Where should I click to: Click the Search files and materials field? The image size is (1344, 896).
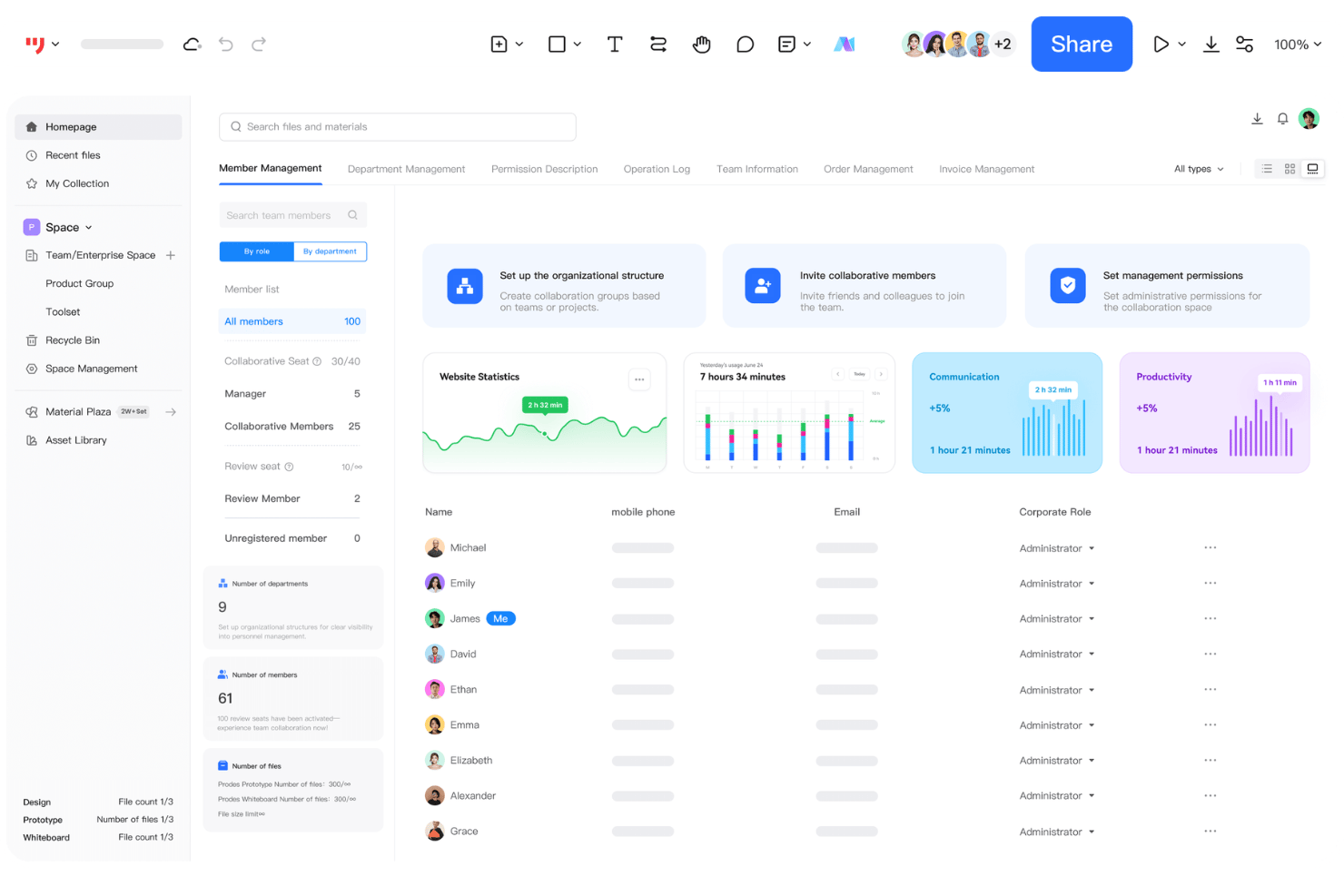coord(398,127)
